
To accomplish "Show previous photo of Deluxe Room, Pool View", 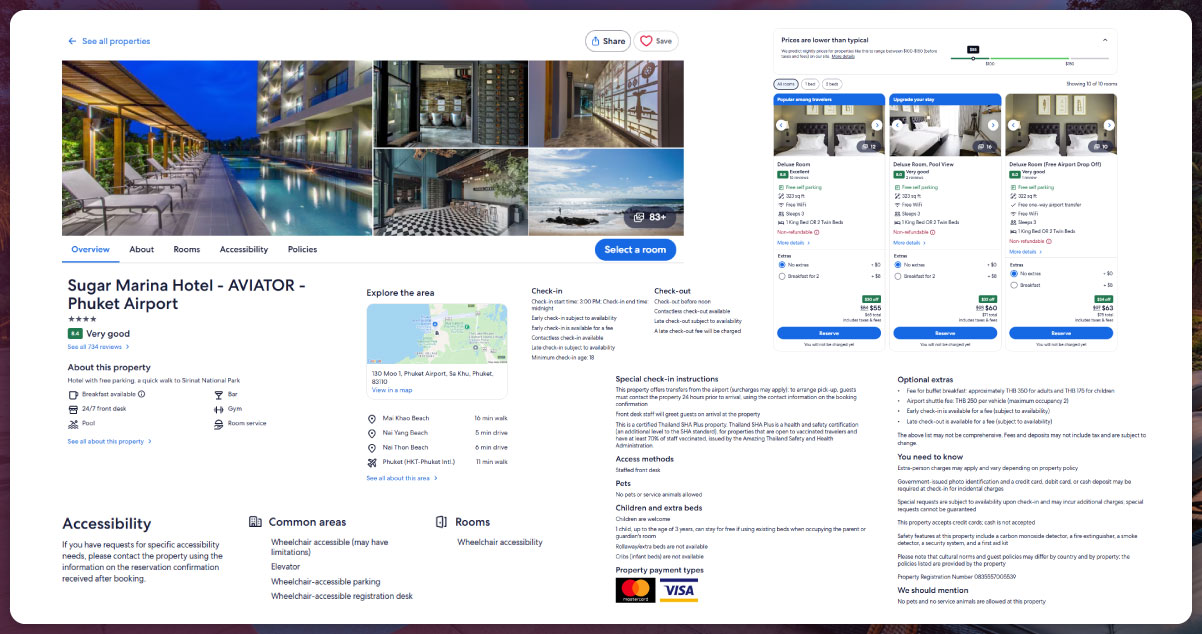I will pos(898,125).
